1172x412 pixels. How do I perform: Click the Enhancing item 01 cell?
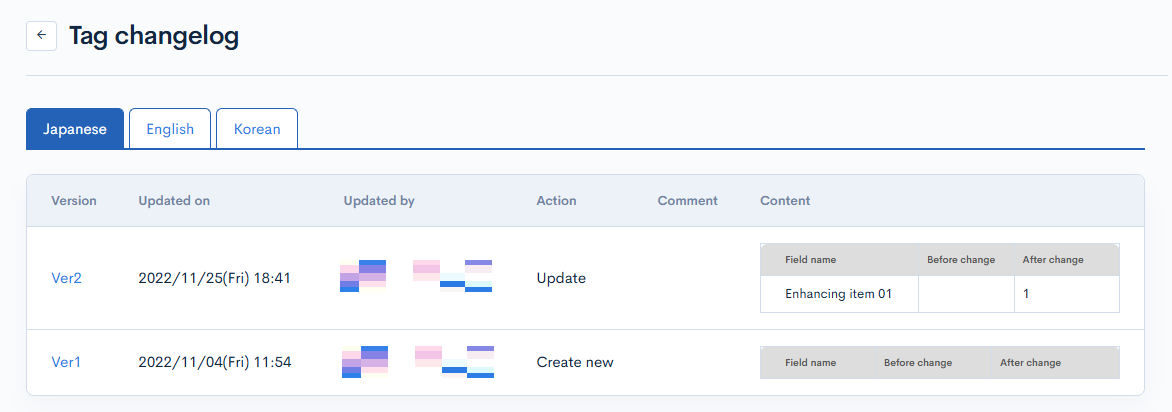839,294
